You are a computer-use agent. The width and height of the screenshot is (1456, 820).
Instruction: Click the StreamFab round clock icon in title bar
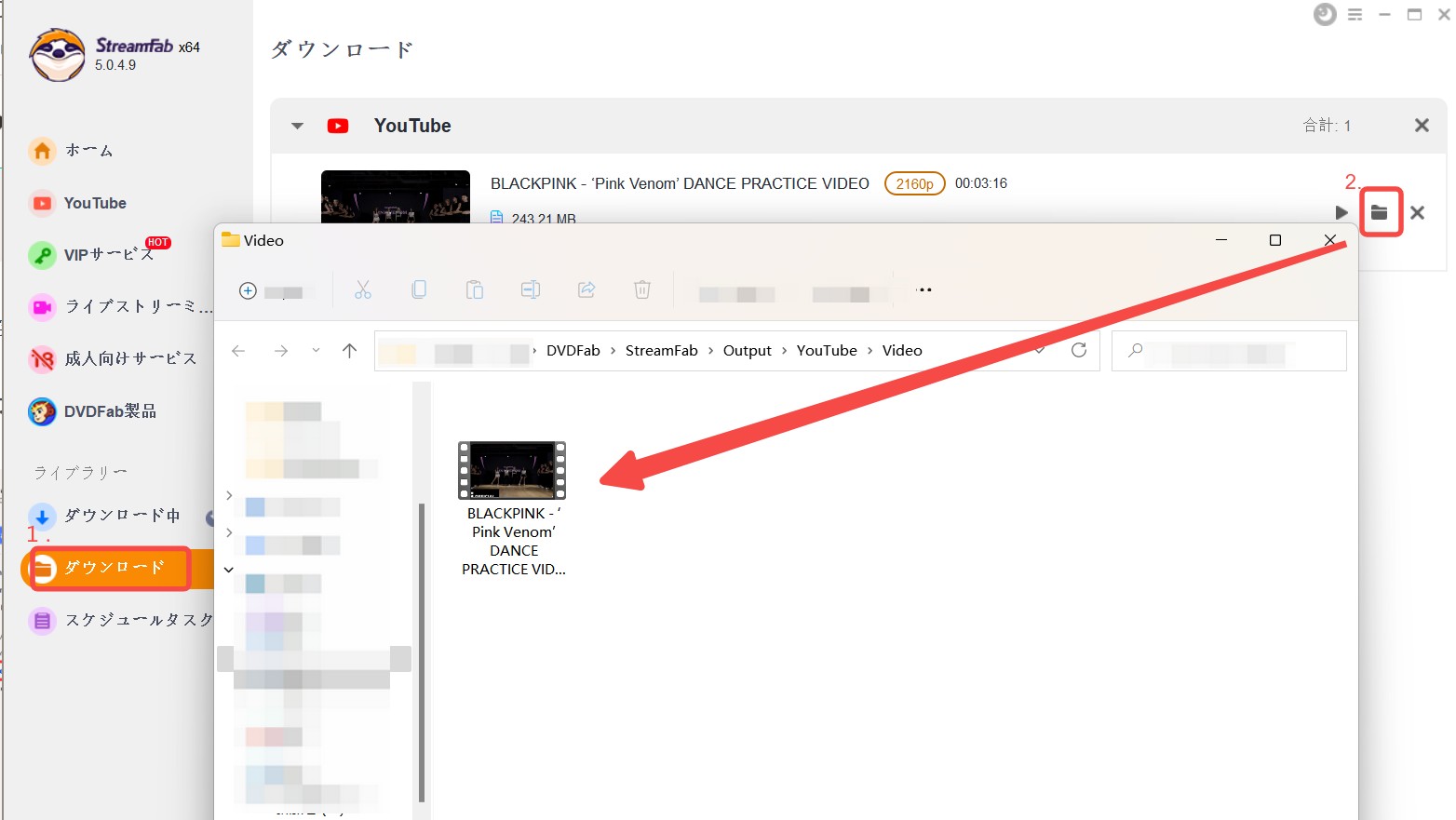point(1325,14)
